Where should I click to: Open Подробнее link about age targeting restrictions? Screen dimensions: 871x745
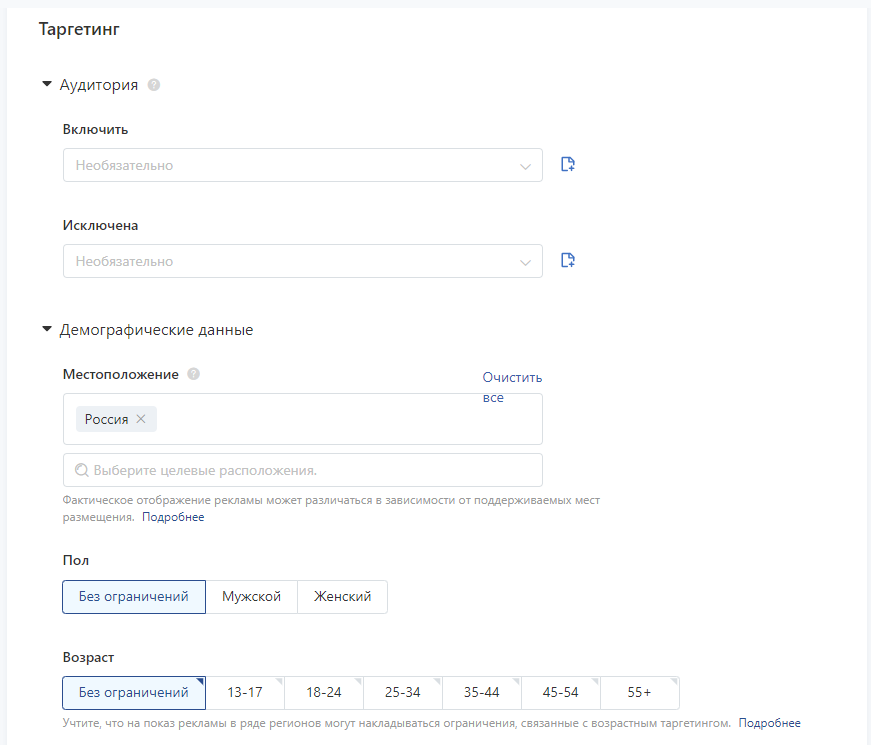tap(769, 723)
